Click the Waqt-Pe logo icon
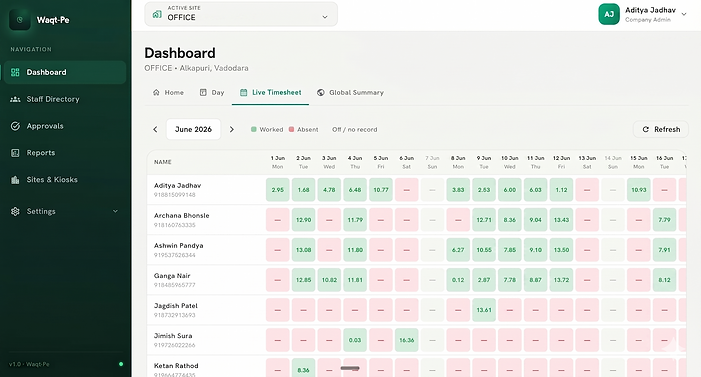The height and width of the screenshot is (377, 701). click(20, 20)
